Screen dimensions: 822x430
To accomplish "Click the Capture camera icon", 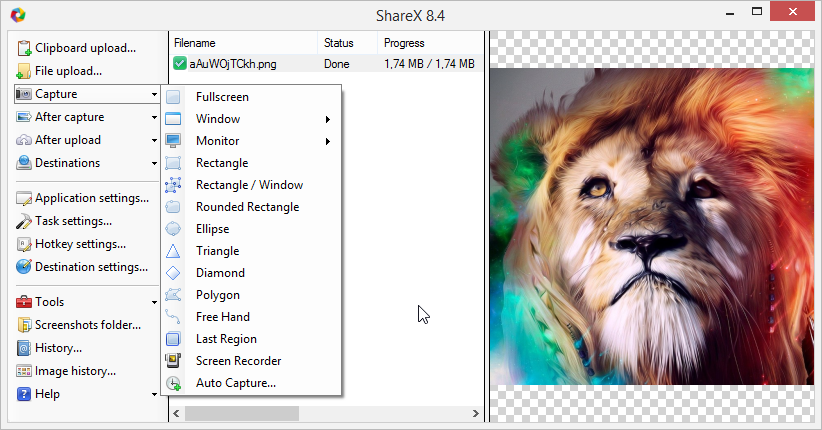I will tap(24, 94).
